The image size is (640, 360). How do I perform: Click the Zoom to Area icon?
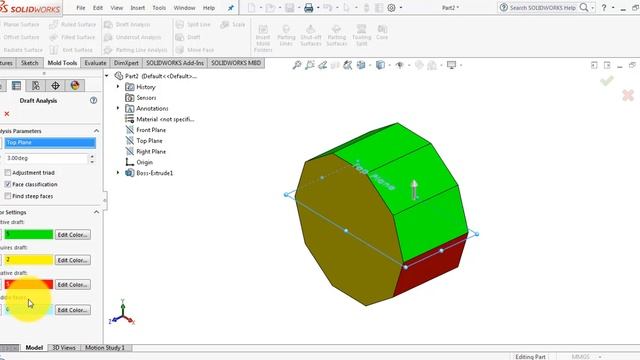point(310,65)
